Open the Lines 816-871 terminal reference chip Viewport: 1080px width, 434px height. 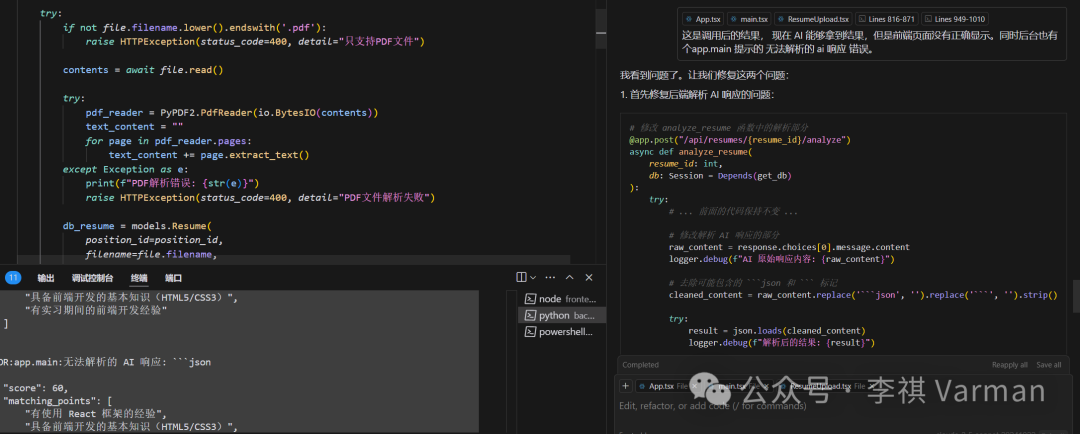click(886, 19)
